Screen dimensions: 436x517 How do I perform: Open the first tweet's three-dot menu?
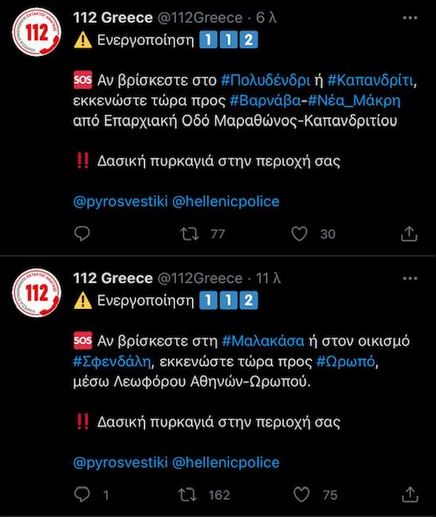pos(410,18)
